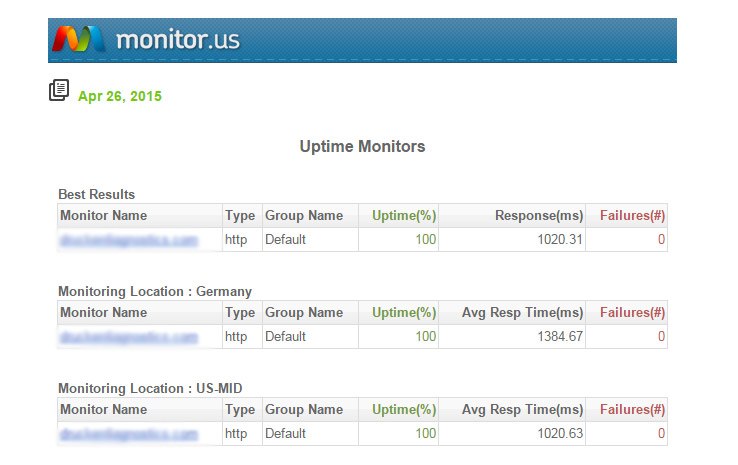Viewport: 738px width, 465px height.
Task: Click Monitor Name header in Best Results table
Action: tap(104, 216)
